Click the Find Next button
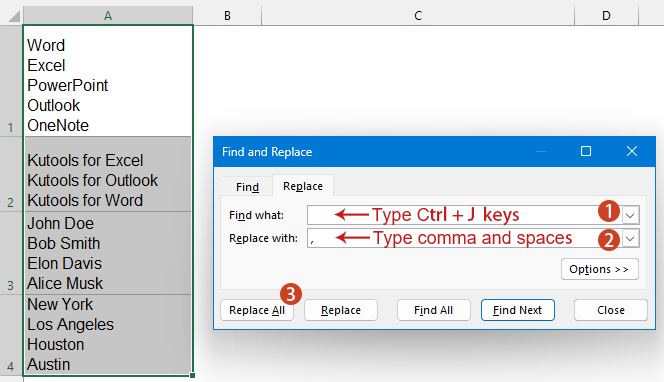The height and width of the screenshot is (382, 664). click(517, 310)
